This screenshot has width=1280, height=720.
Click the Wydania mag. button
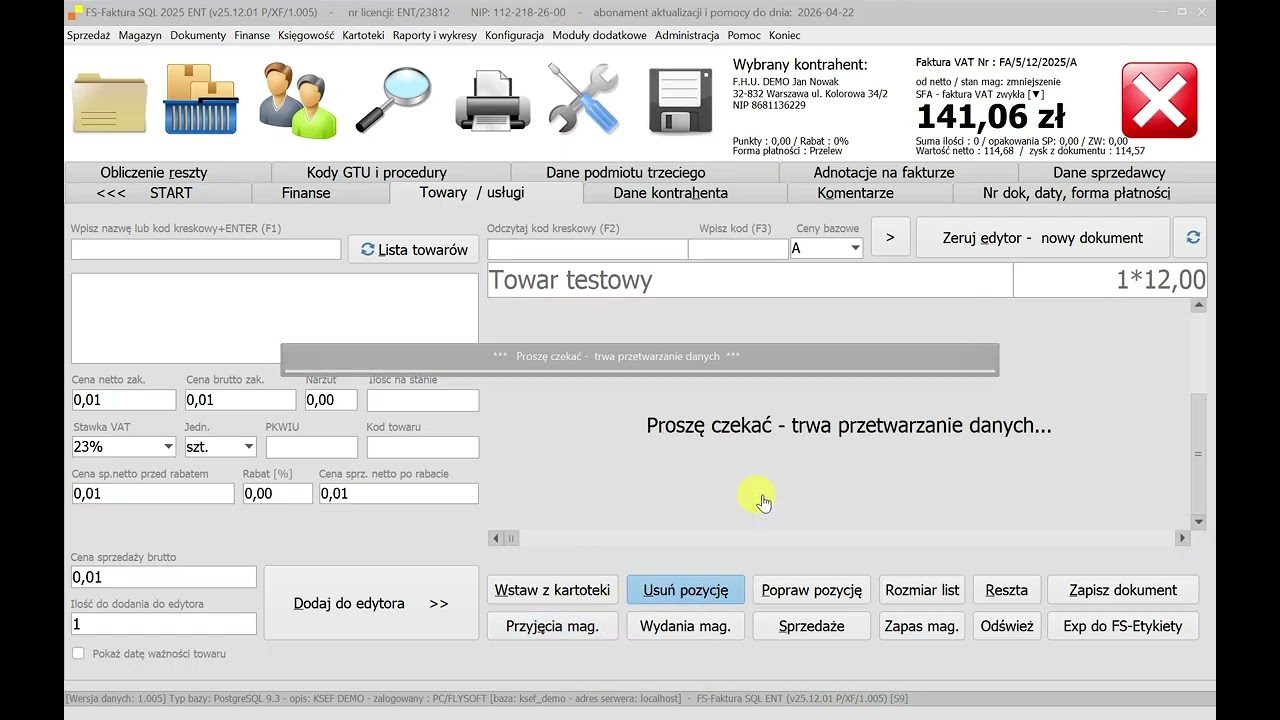tap(686, 626)
